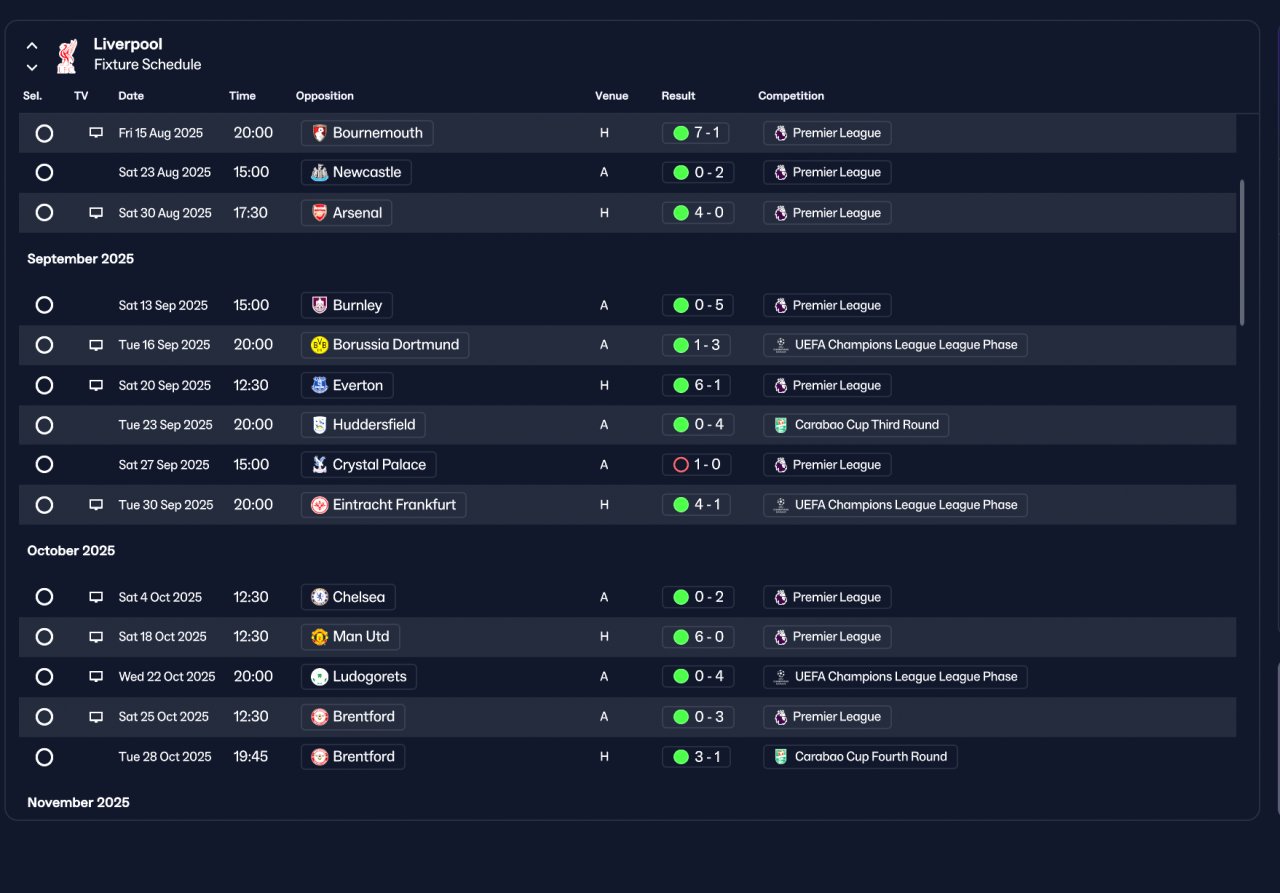Image resolution: width=1280 pixels, height=893 pixels.
Task: Open the Everton opposition button
Action: [347, 385]
